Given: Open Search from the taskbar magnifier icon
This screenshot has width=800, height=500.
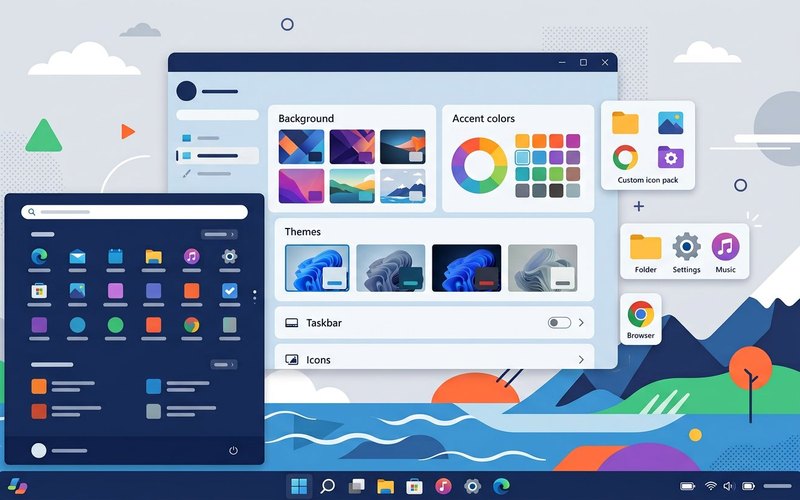Looking at the screenshot, I should tap(327, 486).
